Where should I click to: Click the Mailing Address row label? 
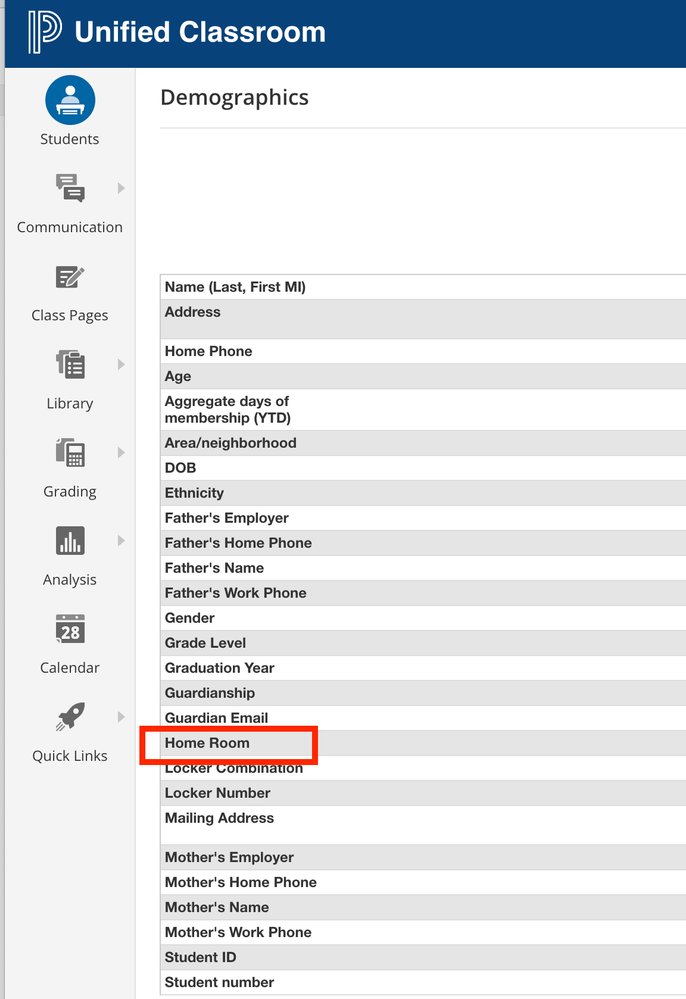click(x=219, y=818)
